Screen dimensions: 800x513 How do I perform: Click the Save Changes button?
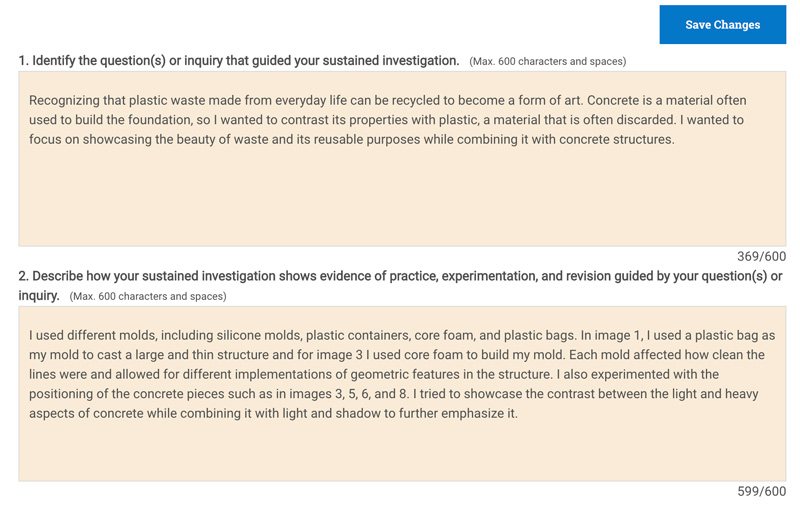tap(722, 25)
